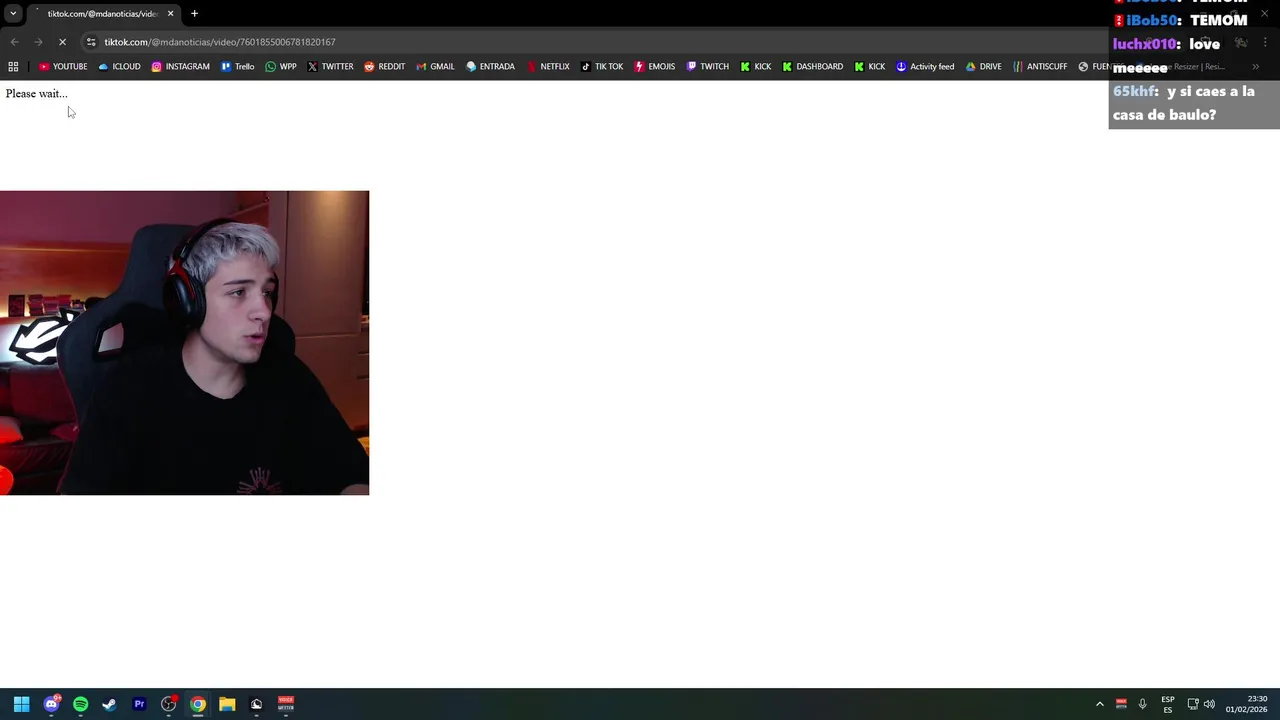Screen dimensions: 1280x720
Task: Show hidden system tray icons
Action: (1100, 704)
